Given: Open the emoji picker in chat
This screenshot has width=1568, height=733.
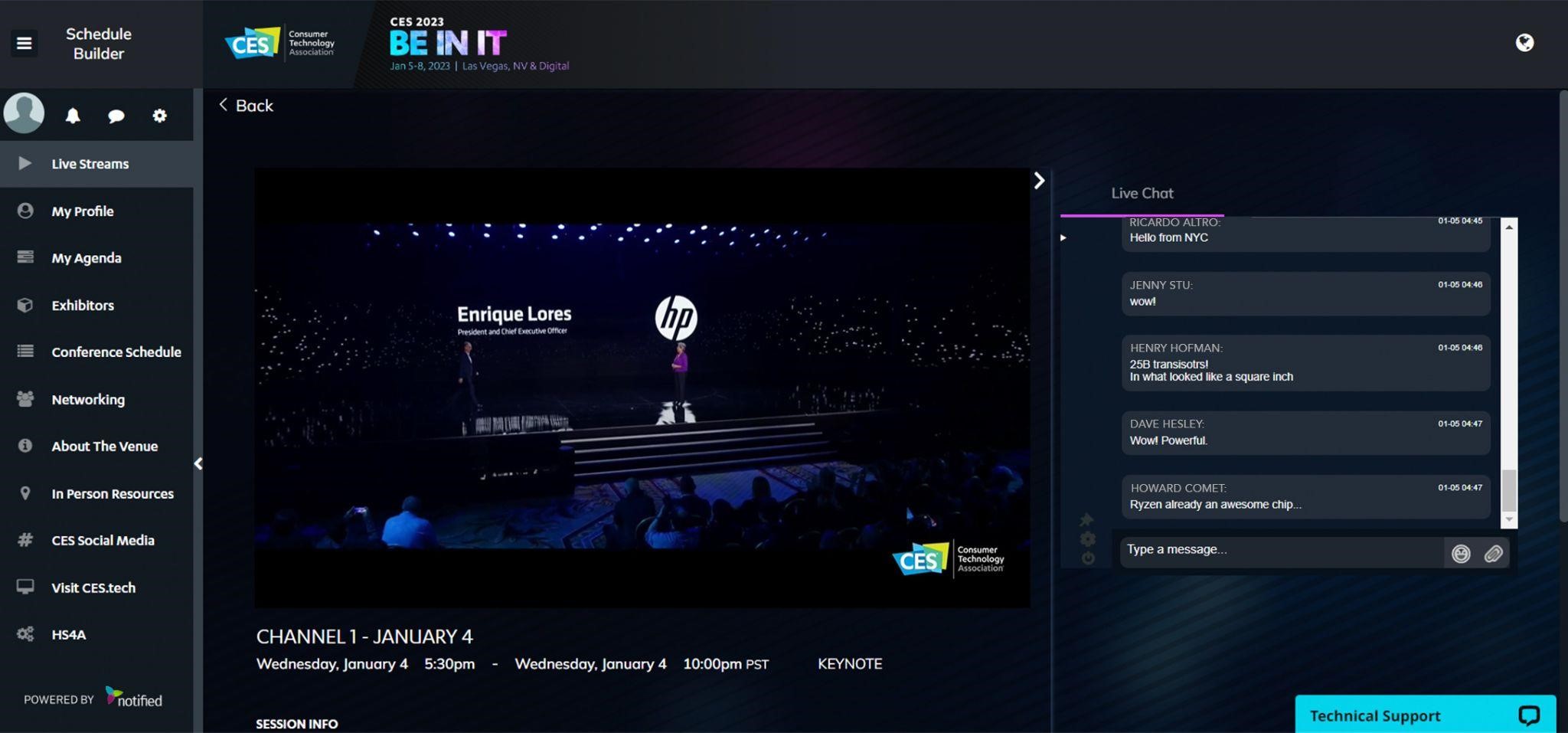Looking at the screenshot, I should pos(1461,554).
